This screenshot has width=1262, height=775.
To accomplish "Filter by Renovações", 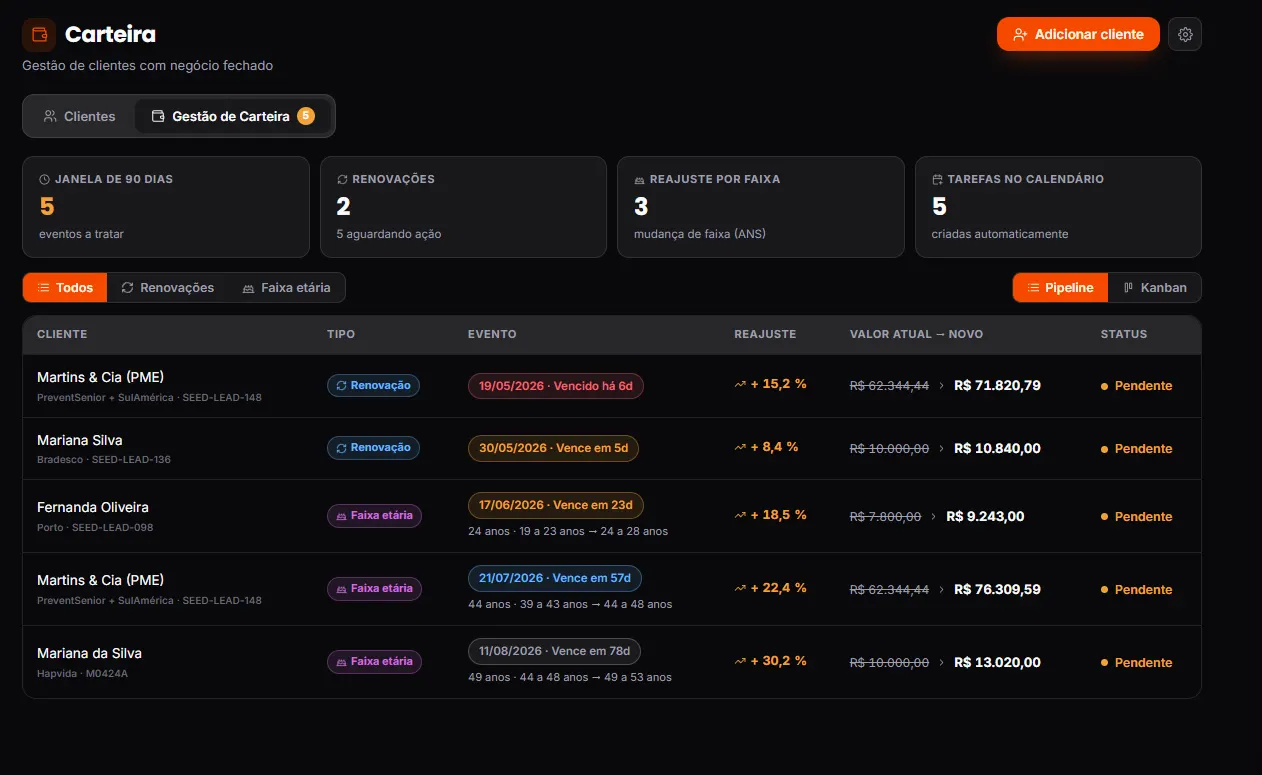I will pyautogui.click(x=167, y=288).
